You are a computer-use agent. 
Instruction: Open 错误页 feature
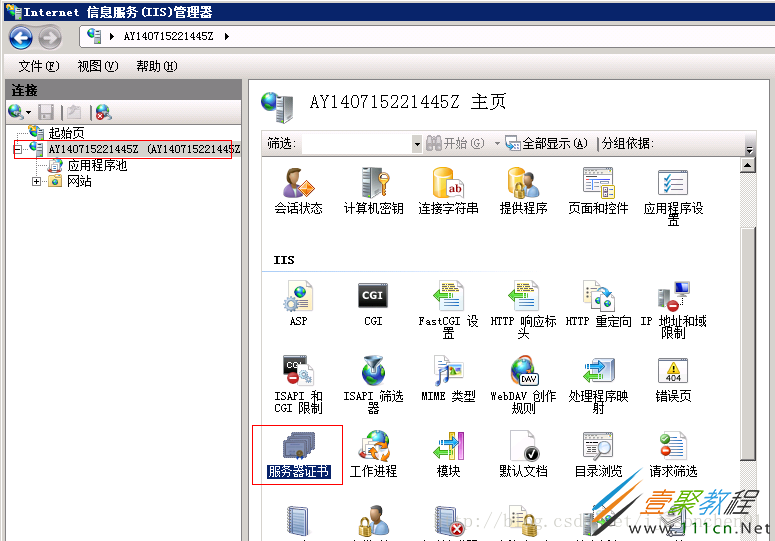(673, 378)
